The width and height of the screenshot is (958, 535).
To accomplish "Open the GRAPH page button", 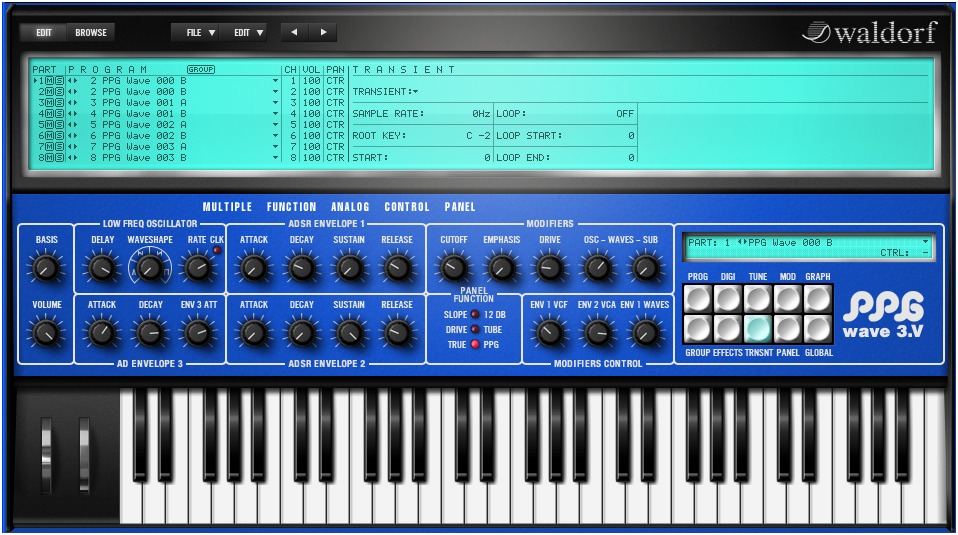I will pos(817,299).
